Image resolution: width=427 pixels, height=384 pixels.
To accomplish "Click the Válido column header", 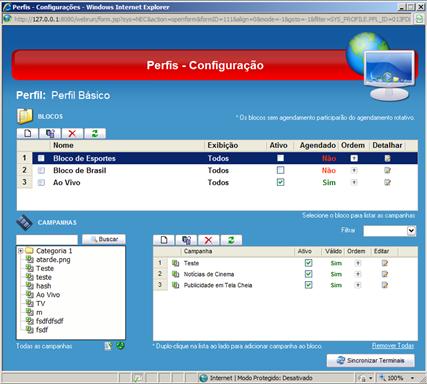I will (333, 251).
